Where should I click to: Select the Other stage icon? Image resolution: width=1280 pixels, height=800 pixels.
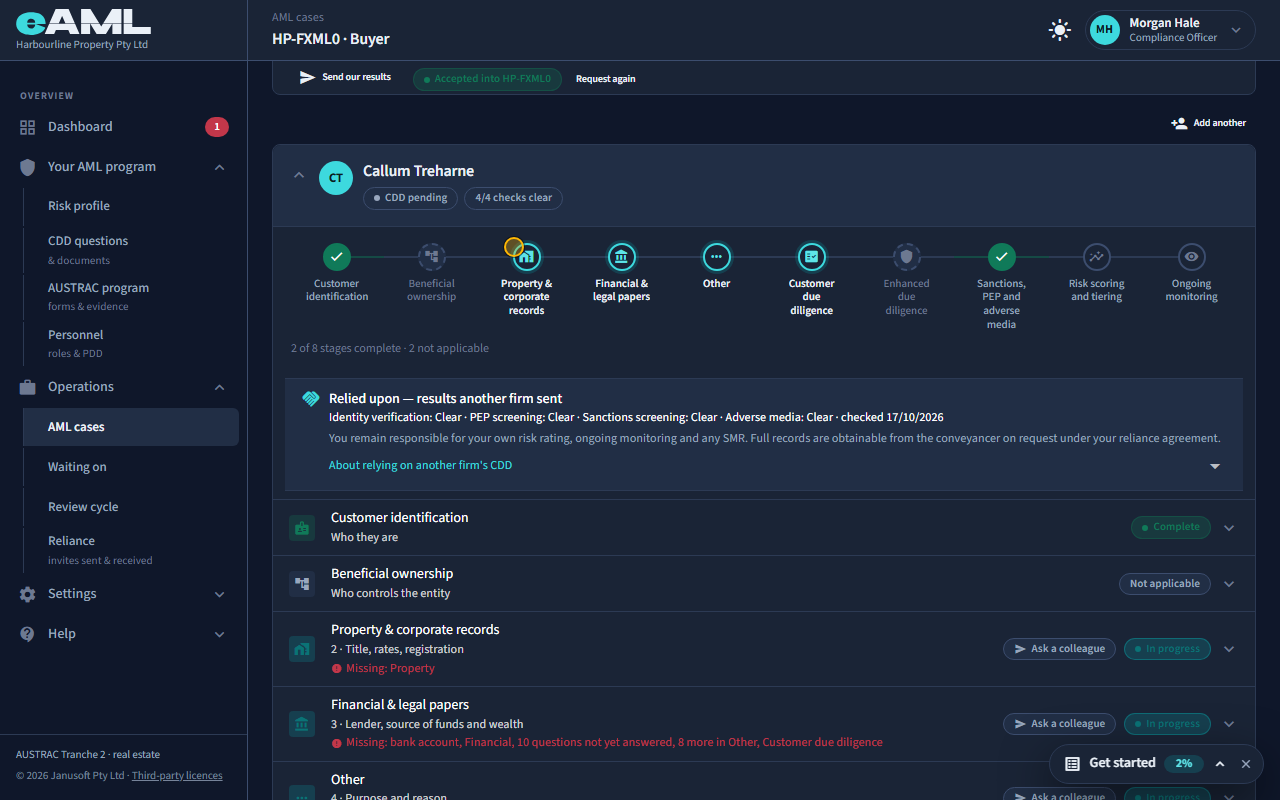click(x=717, y=257)
